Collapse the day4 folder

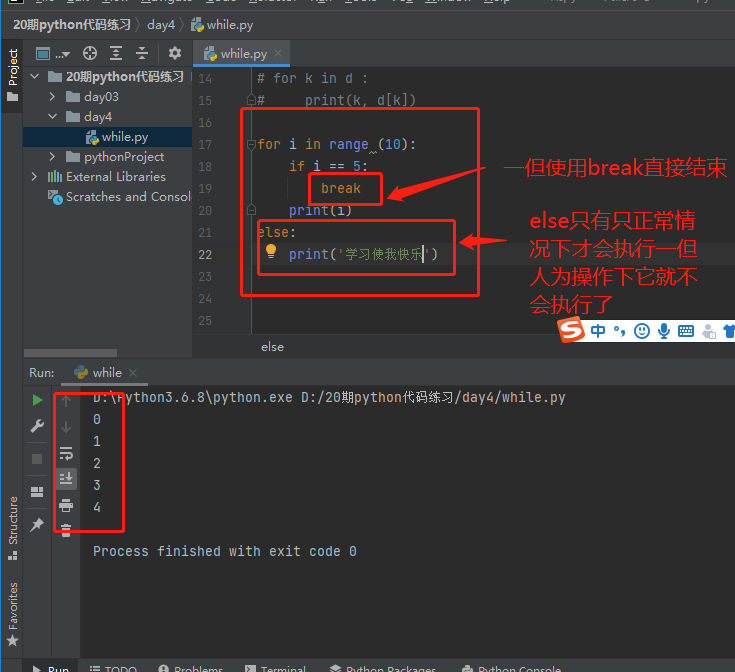click(x=52, y=116)
